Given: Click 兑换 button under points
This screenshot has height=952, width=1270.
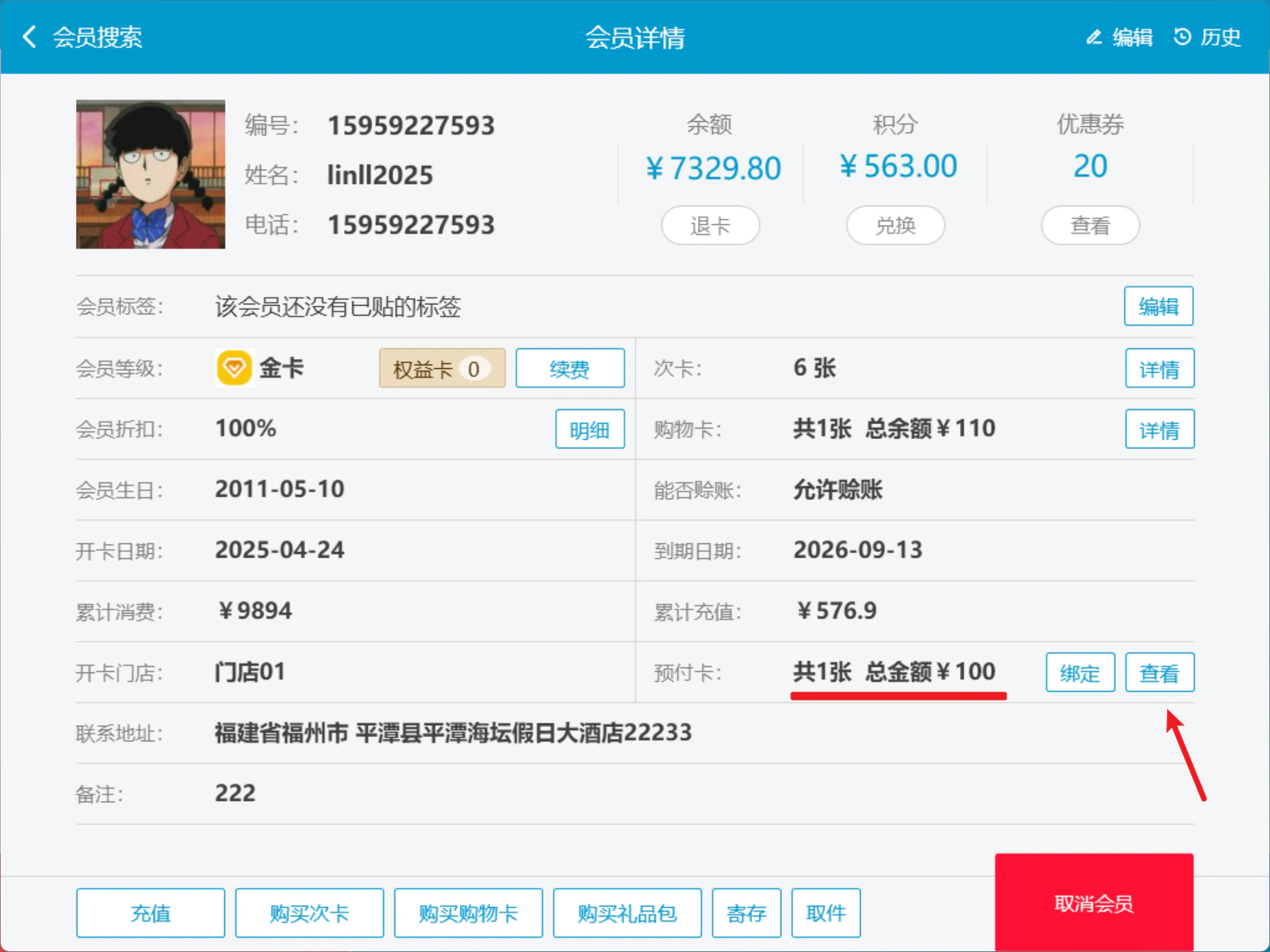Looking at the screenshot, I should 895,226.
